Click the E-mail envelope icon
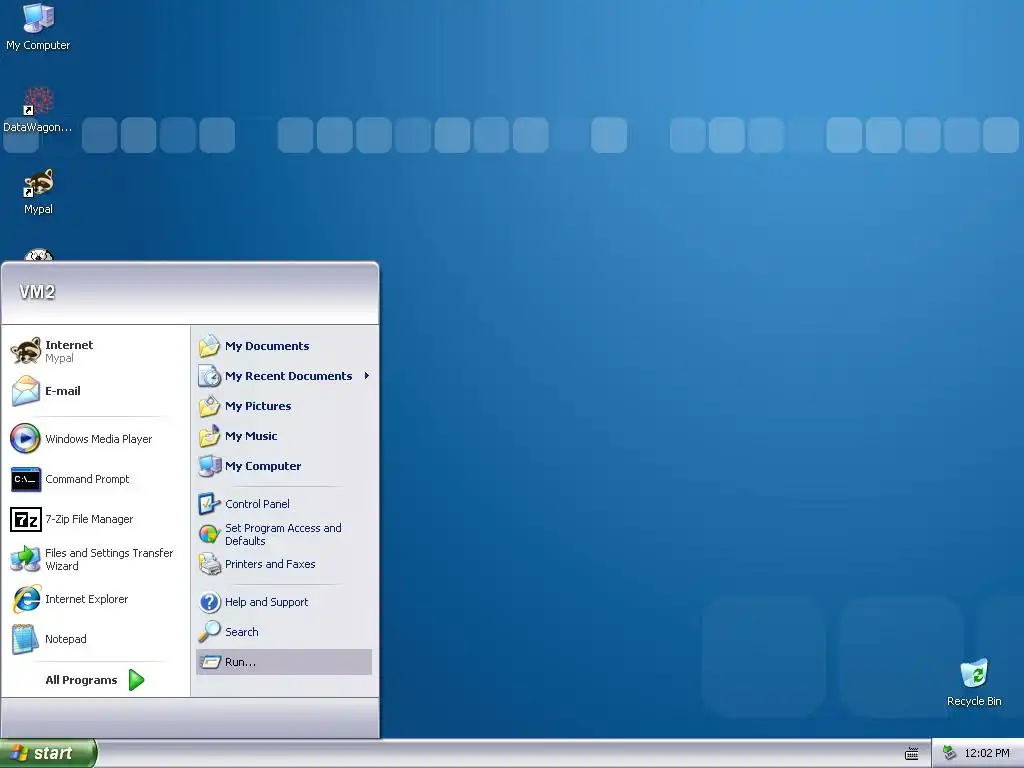Screen dimensions: 1024x768 pos(26,391)
